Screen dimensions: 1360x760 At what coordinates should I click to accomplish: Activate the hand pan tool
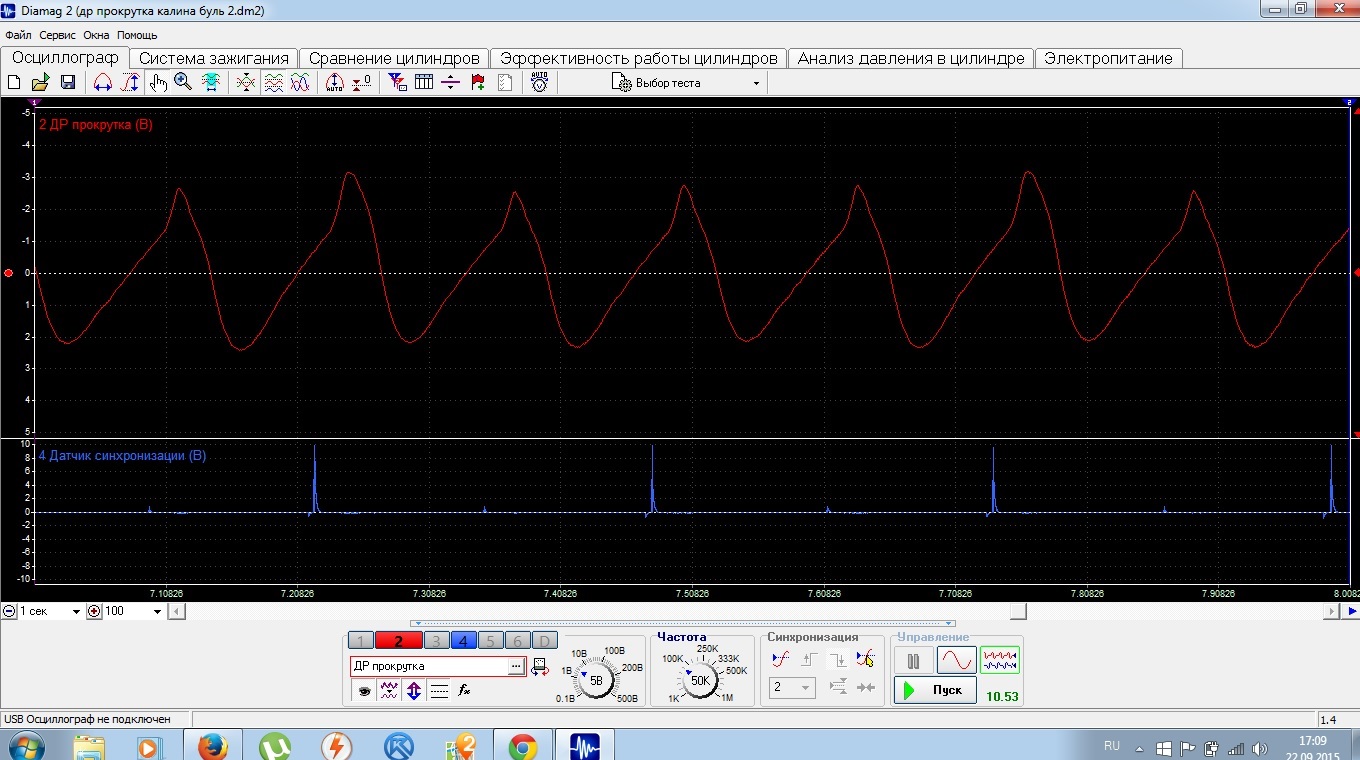point(158,83)
